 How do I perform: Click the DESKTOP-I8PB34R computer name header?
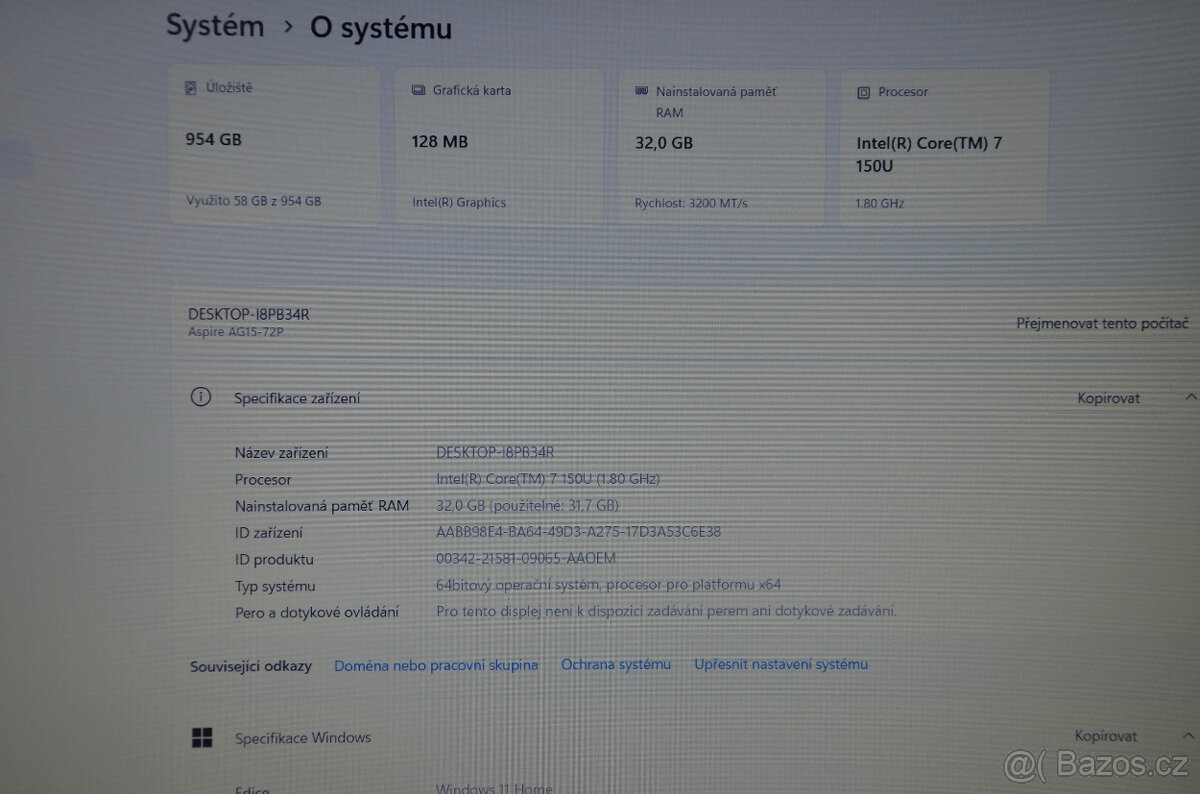[249, 314]
